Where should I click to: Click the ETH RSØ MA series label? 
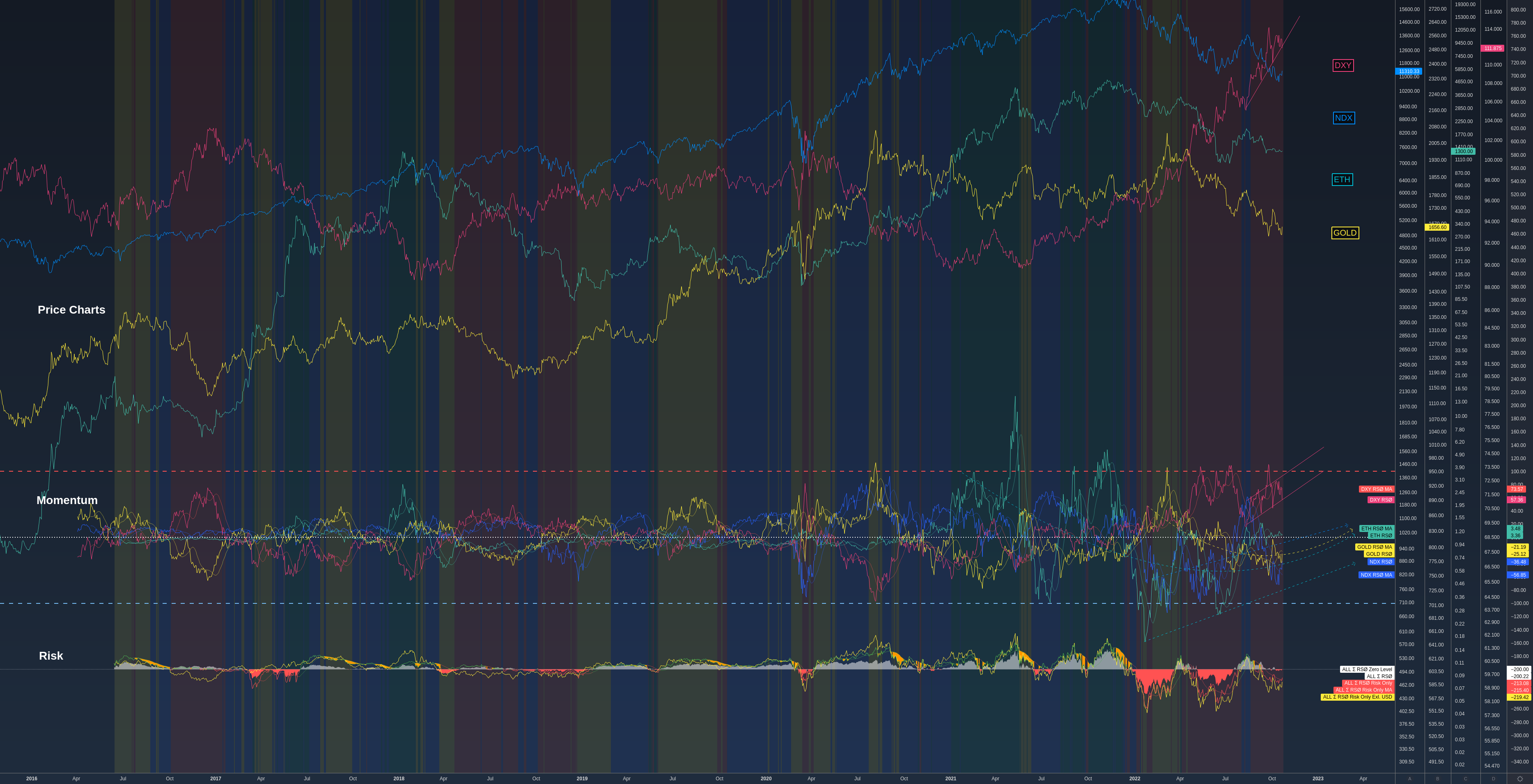point(1376,528)
